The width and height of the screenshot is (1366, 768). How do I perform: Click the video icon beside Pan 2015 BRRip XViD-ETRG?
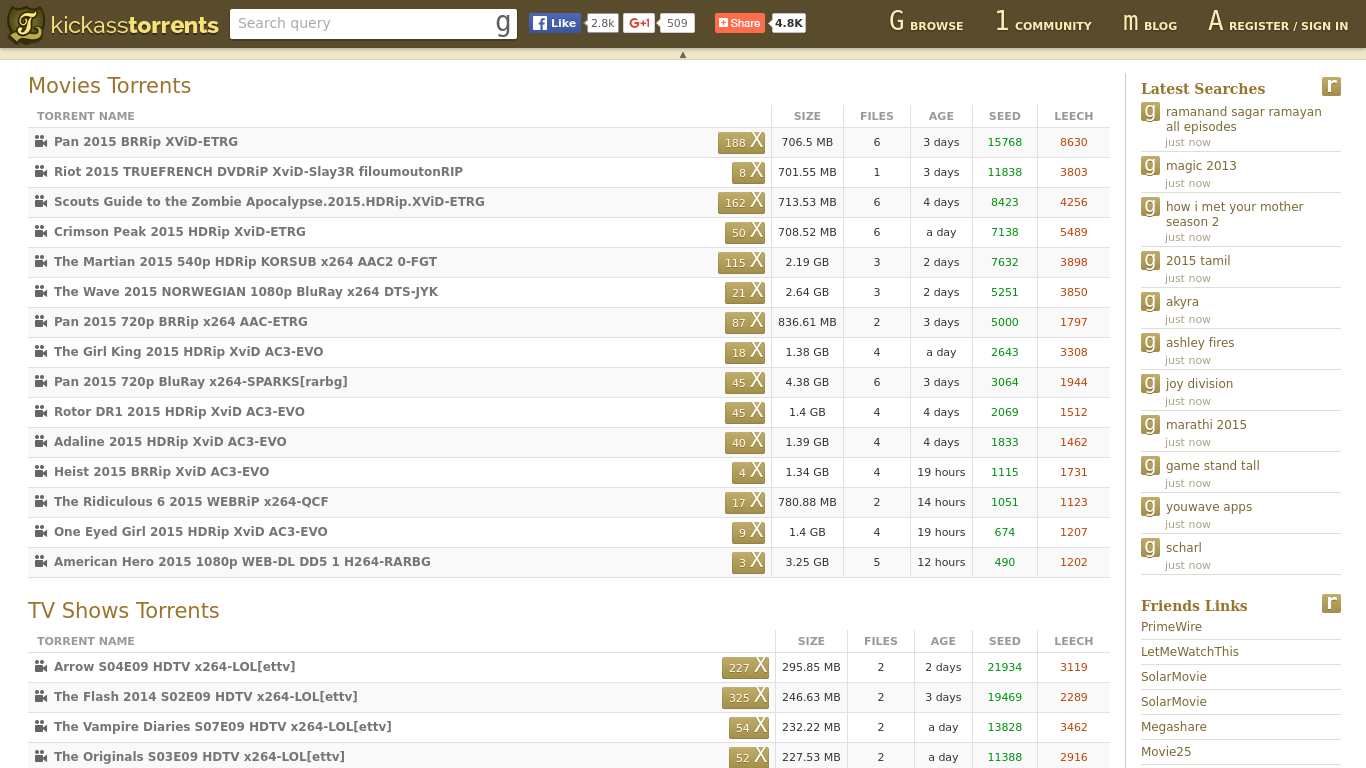point(41,142)
